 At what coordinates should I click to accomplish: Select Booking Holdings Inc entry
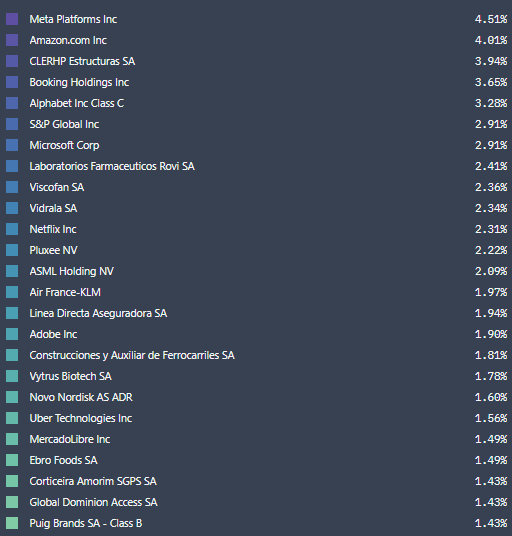pos(79,82)
